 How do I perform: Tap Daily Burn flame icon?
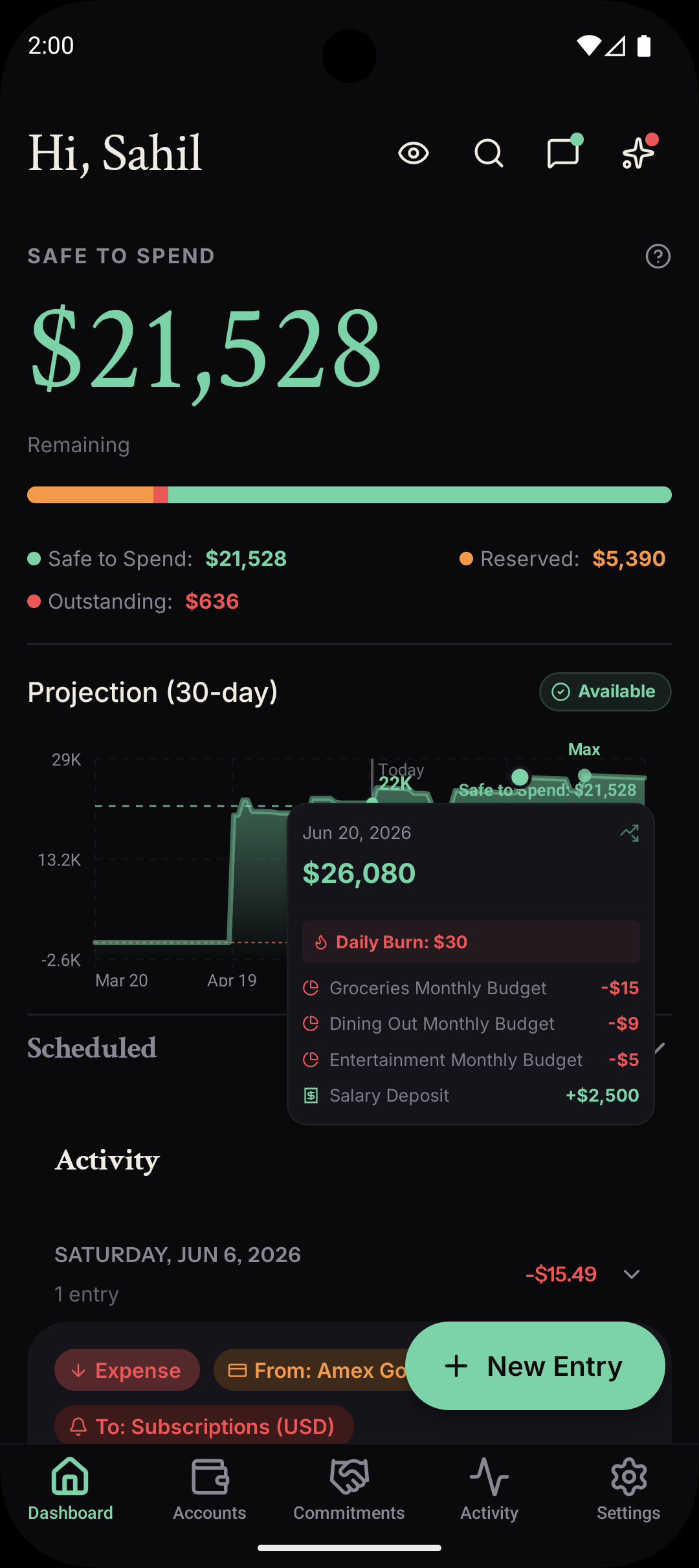tap(321, 942)
